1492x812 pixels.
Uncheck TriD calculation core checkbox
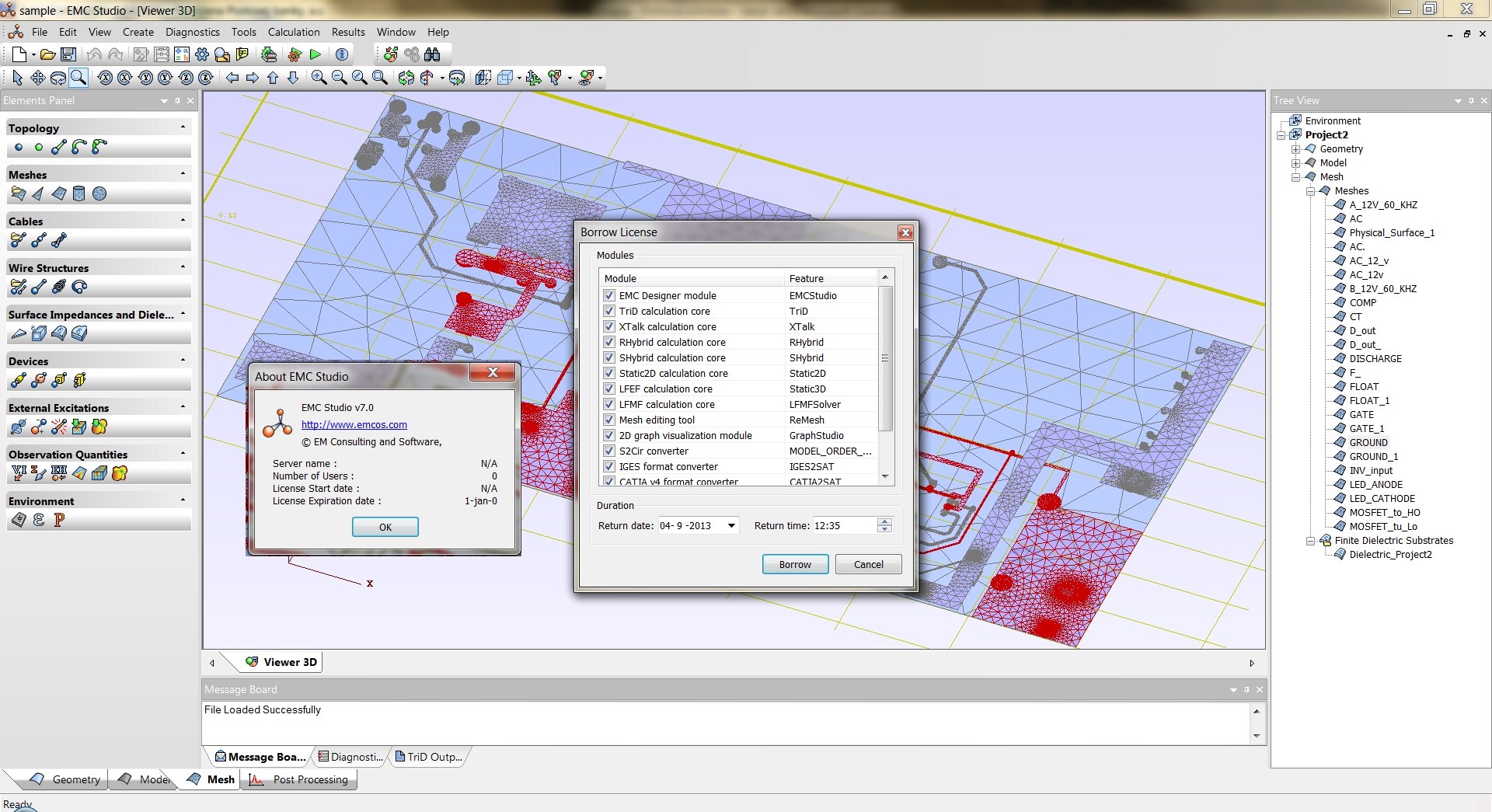[x=609, y=312]
